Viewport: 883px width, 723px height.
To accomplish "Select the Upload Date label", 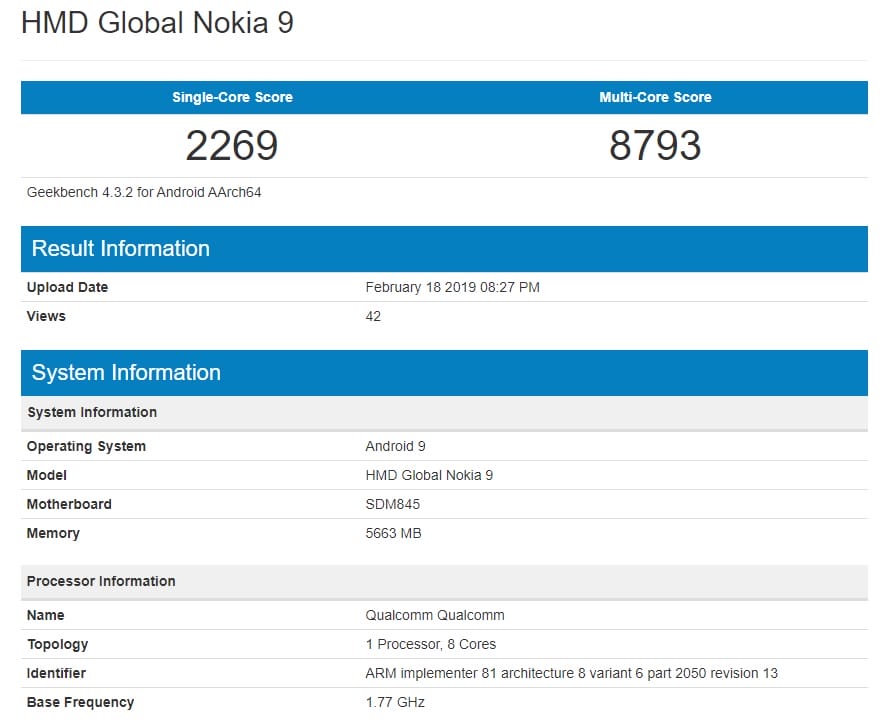I will coord(67,287).
